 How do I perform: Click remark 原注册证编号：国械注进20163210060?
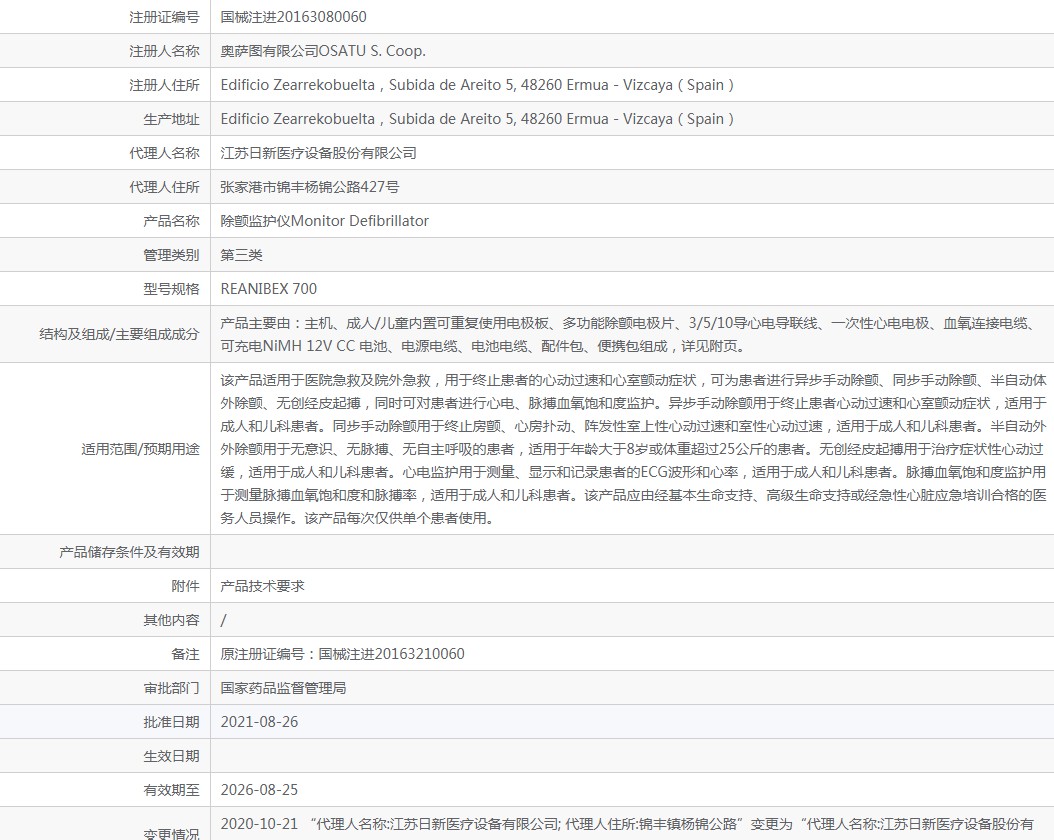coord(342,654)
